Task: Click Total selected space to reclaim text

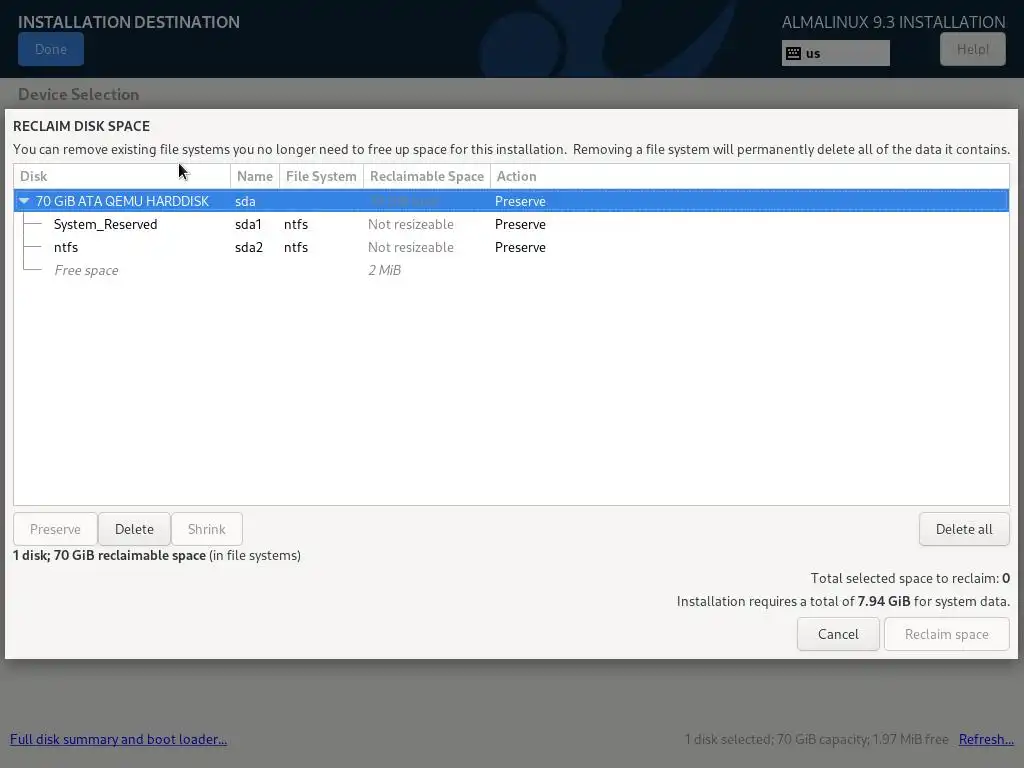Action: [x=910, y=578]
